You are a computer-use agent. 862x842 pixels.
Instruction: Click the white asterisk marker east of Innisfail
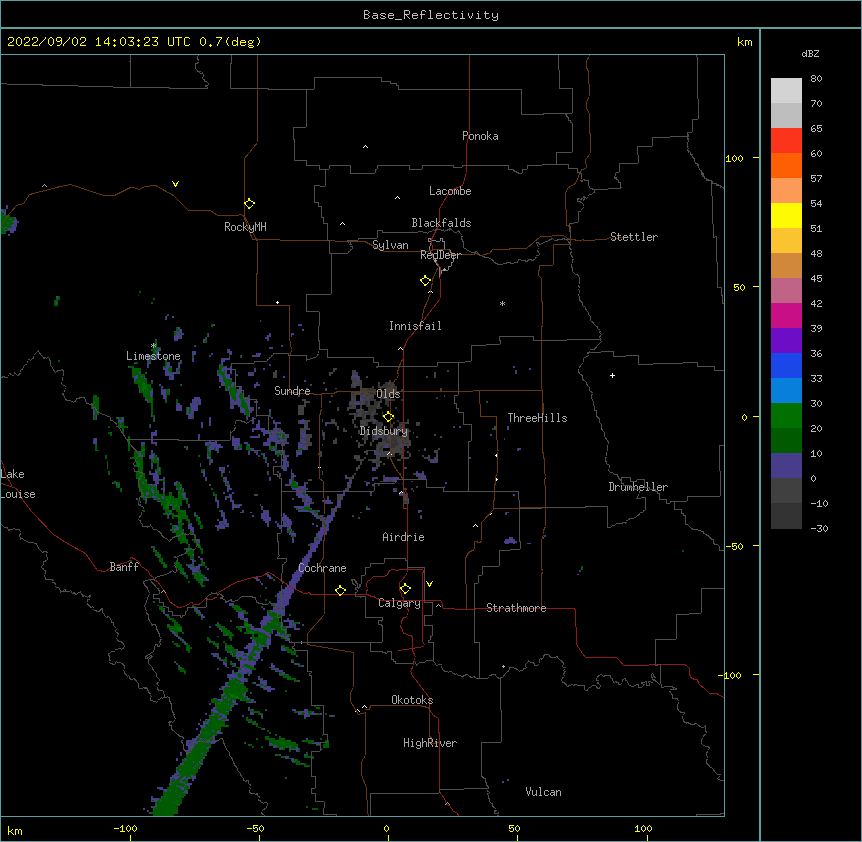(x=502, y=303)
